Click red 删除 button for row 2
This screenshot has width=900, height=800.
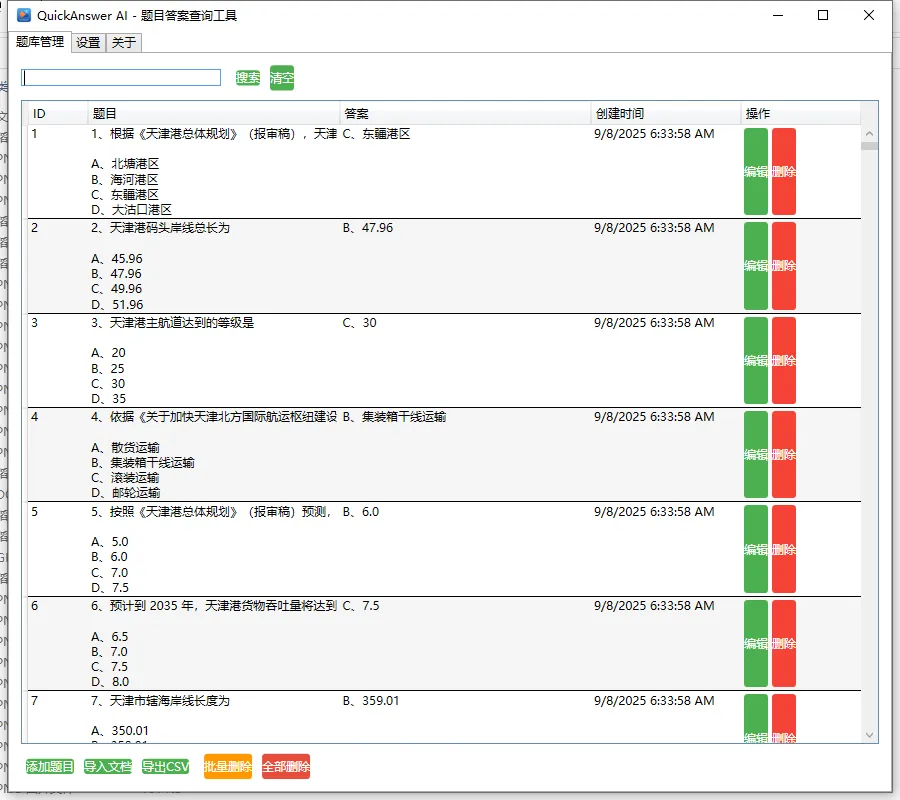[784, 266]
